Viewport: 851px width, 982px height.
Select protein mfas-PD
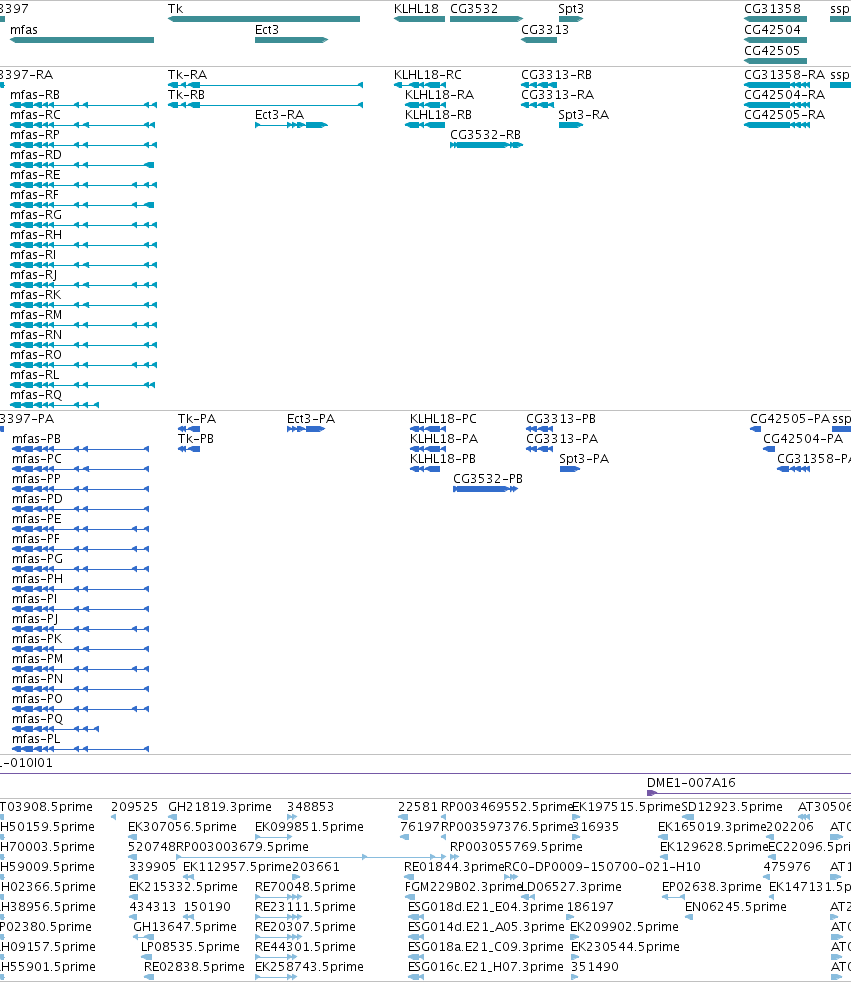coord(81,509)
